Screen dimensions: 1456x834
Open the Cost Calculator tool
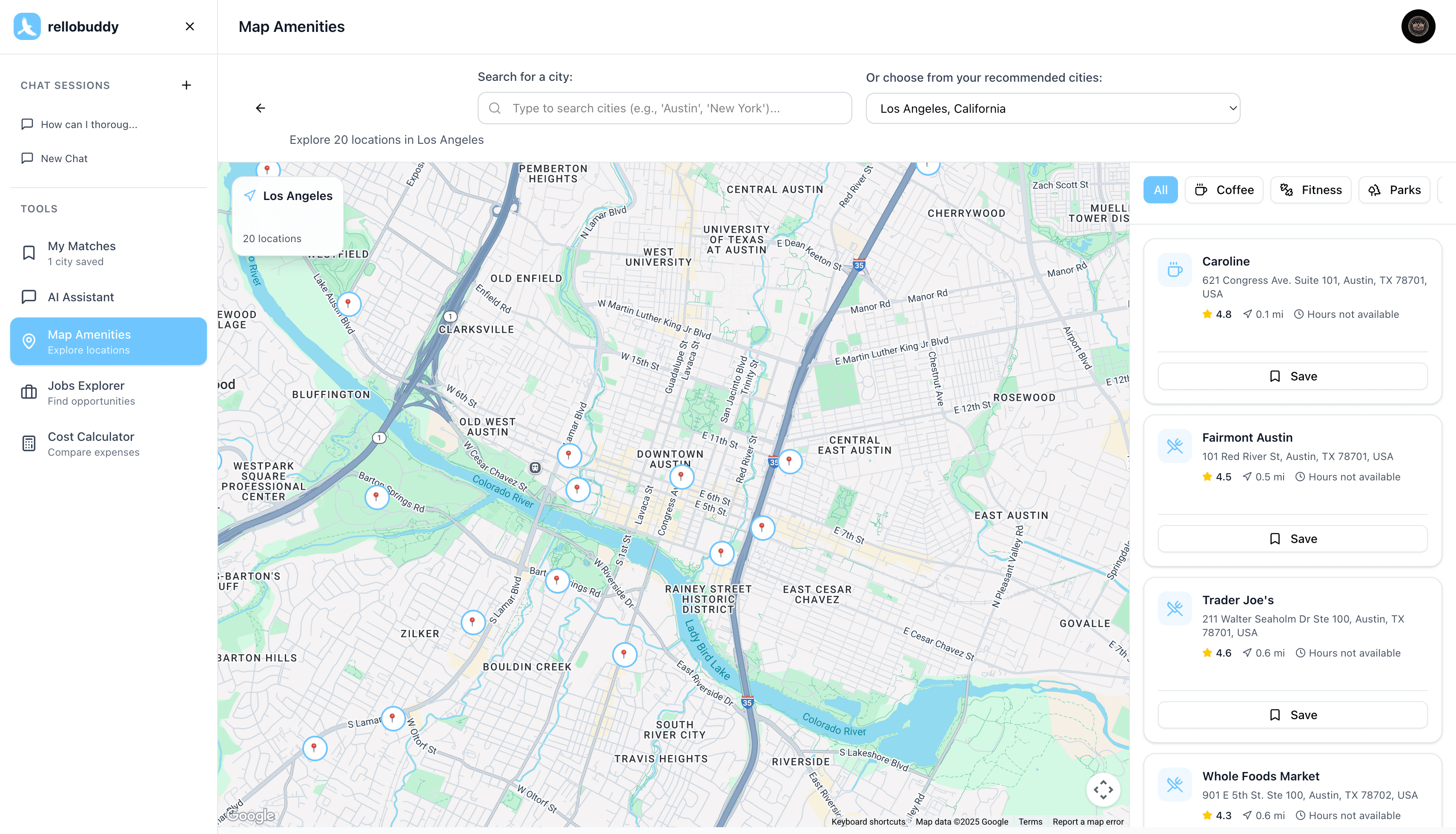click(91, 443)
